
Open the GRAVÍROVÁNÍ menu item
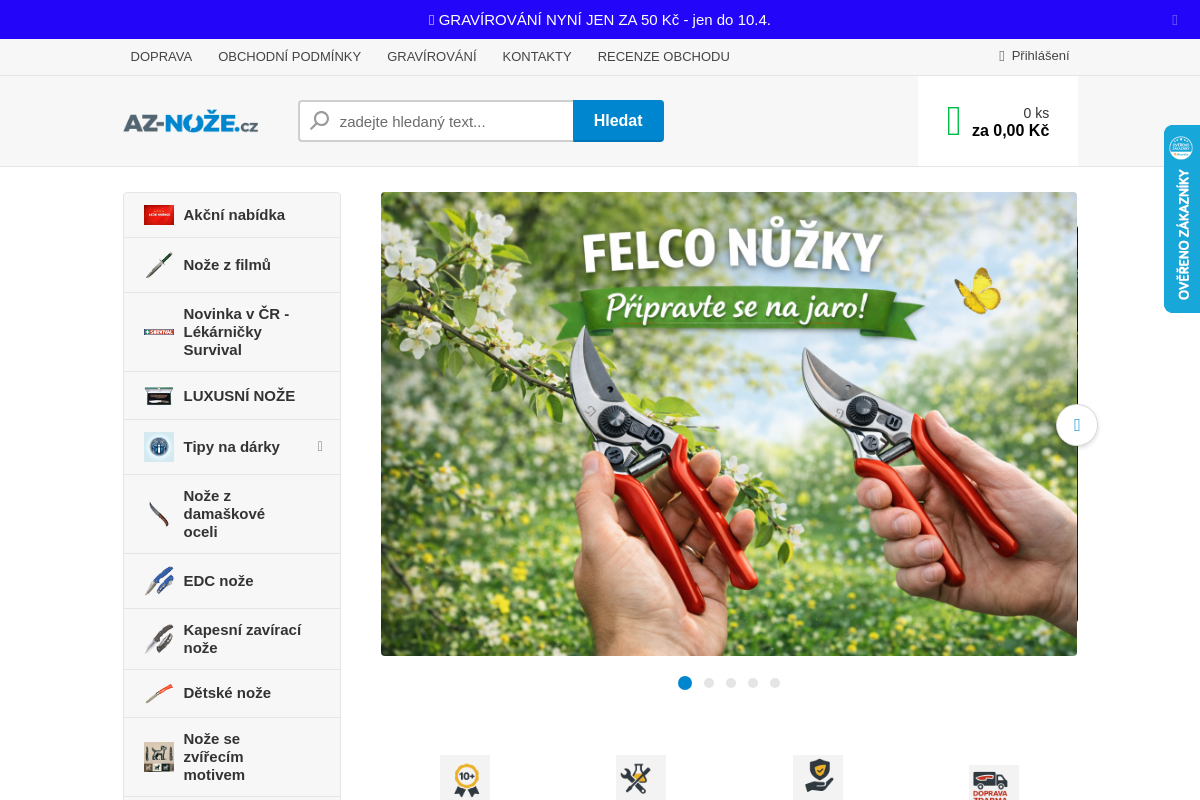click(x=432, y=56)
